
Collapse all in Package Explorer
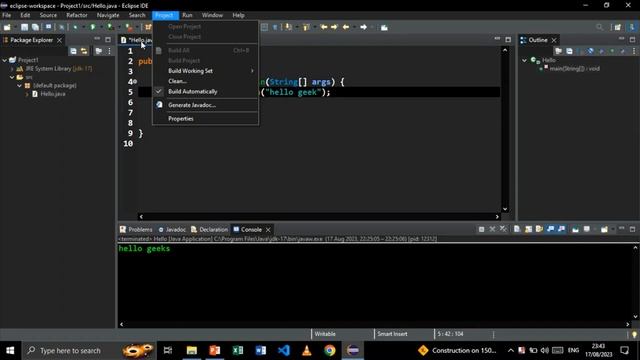tap(73, 51)
